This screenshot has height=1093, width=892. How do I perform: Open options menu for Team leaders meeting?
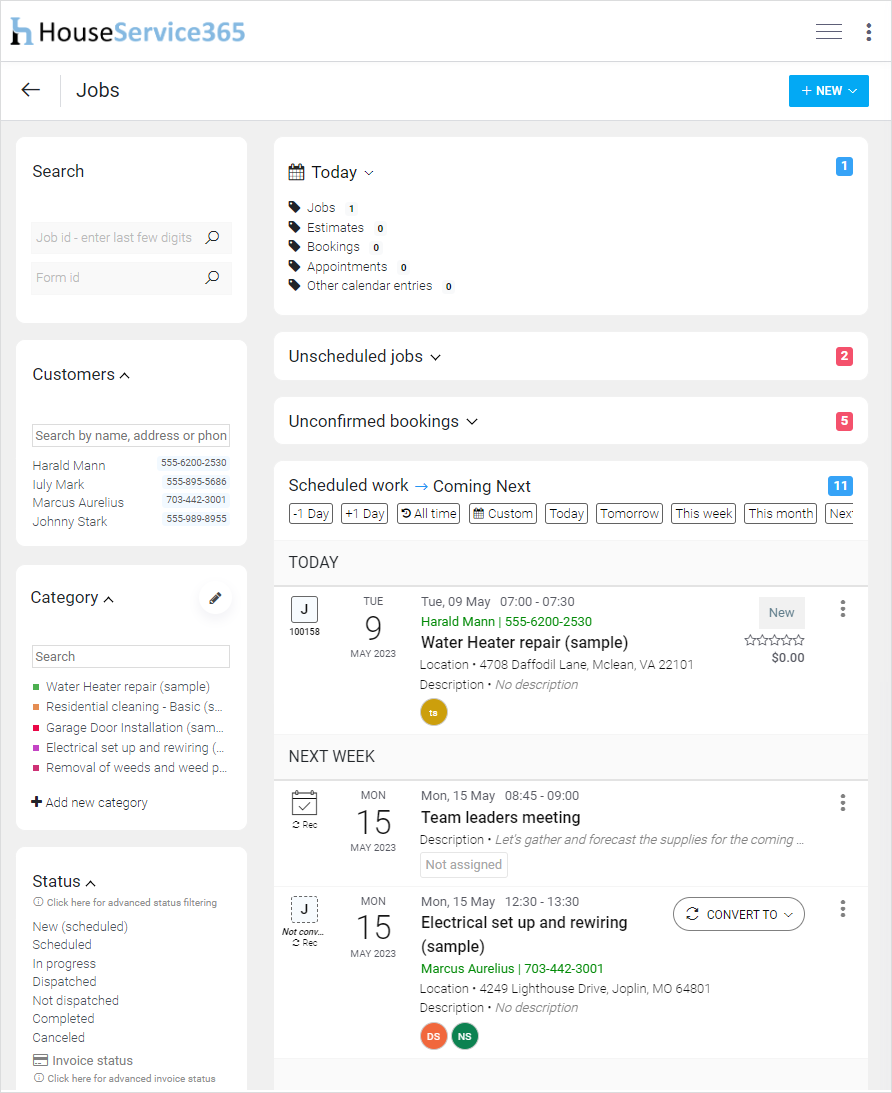843,803
